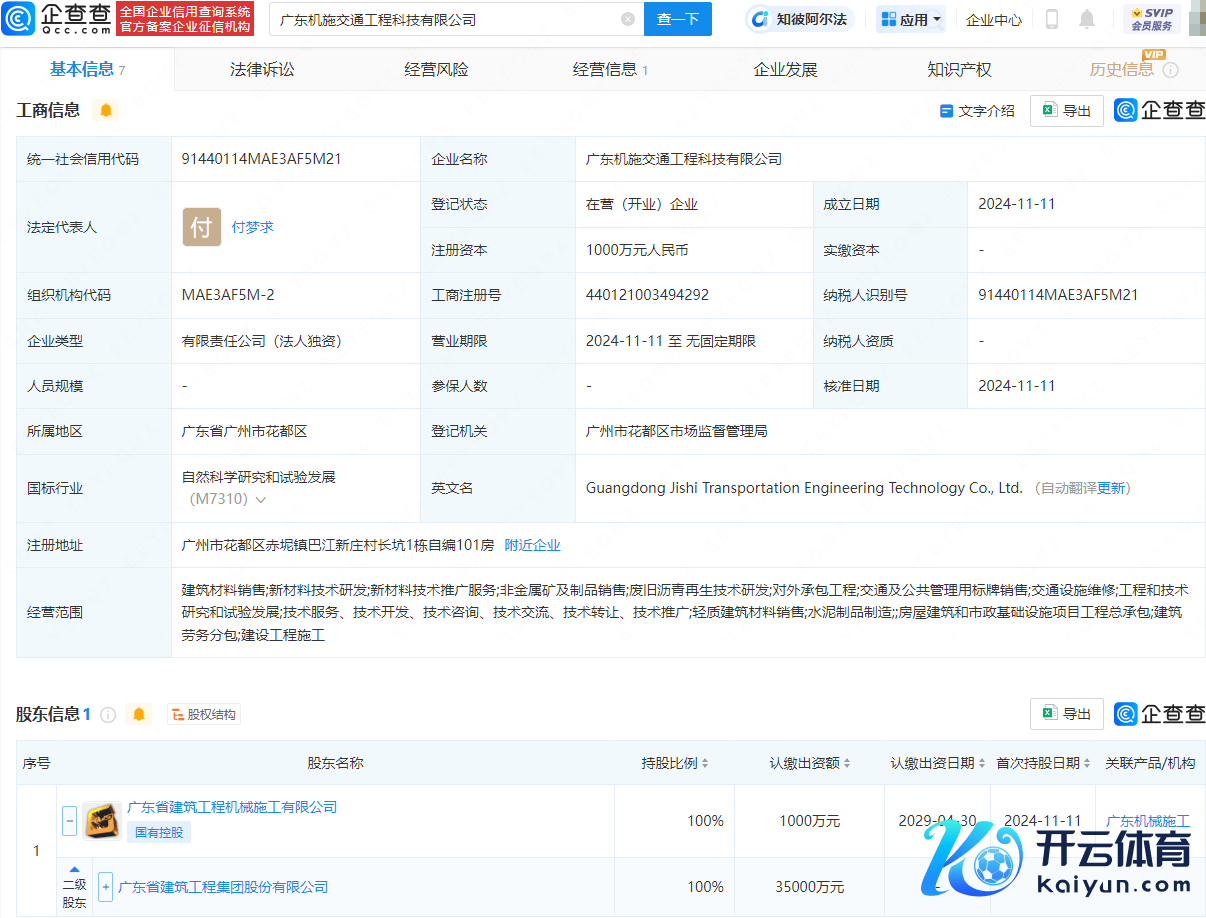The width and height of the screenshot is (1206, 918).
Task: Switch to the 法律诉讼 tab
Action: [x=262, y=69]
